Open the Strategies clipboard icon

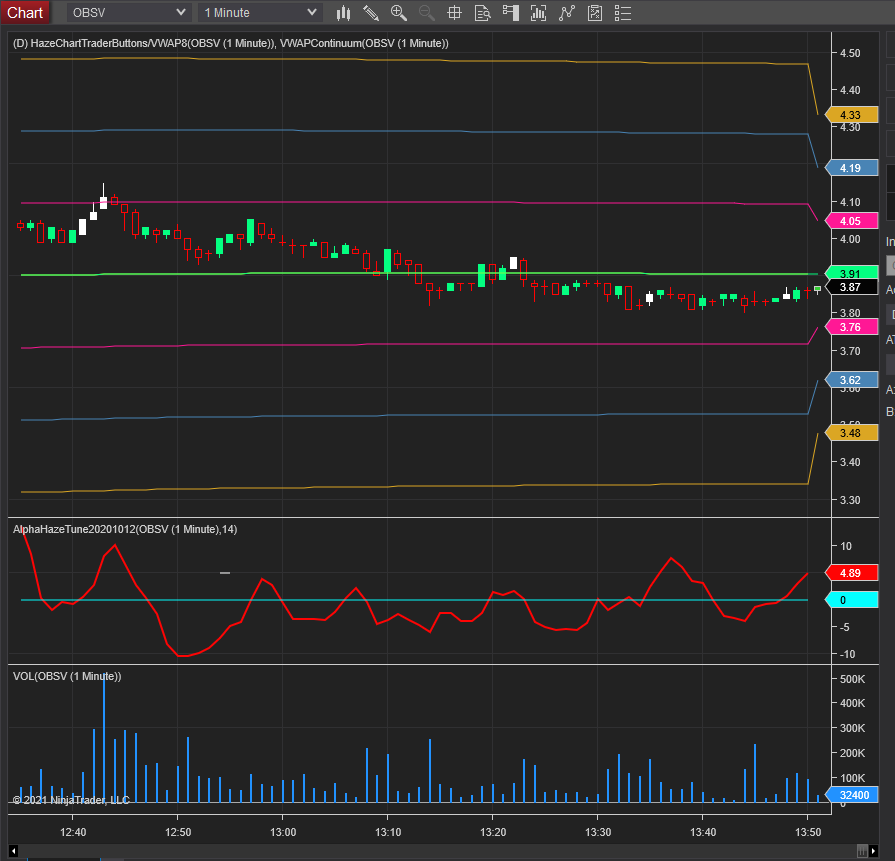tap(595, 13)
